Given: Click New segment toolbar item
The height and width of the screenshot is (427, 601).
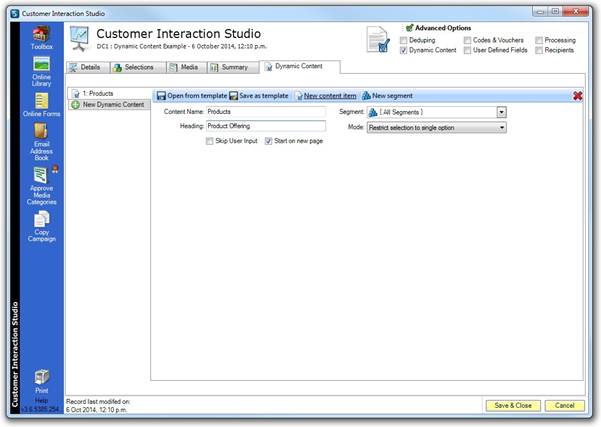Looking at the screenshot, I should coord(388,96).
